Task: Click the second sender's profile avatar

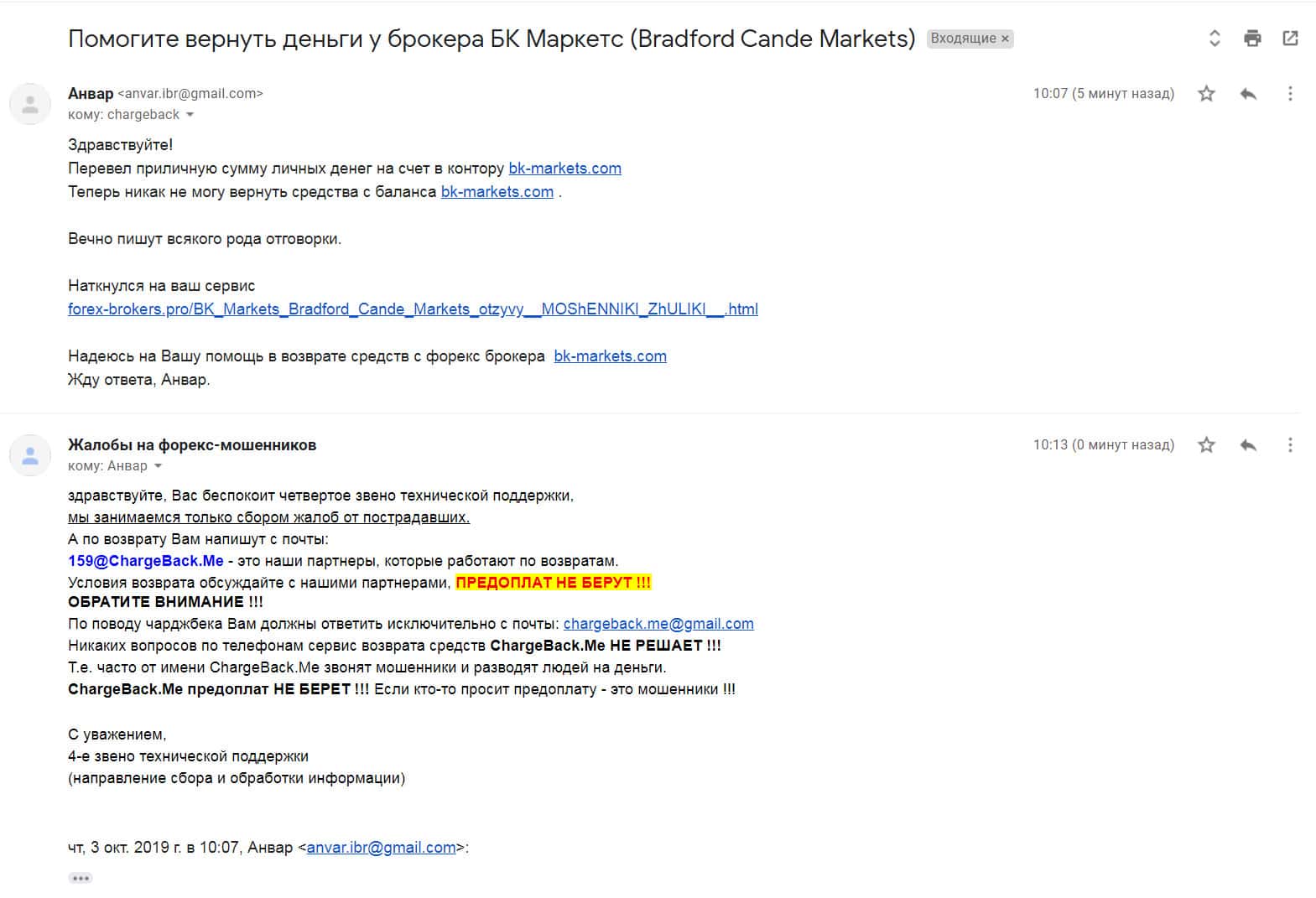Action: (x=30, y=455)
